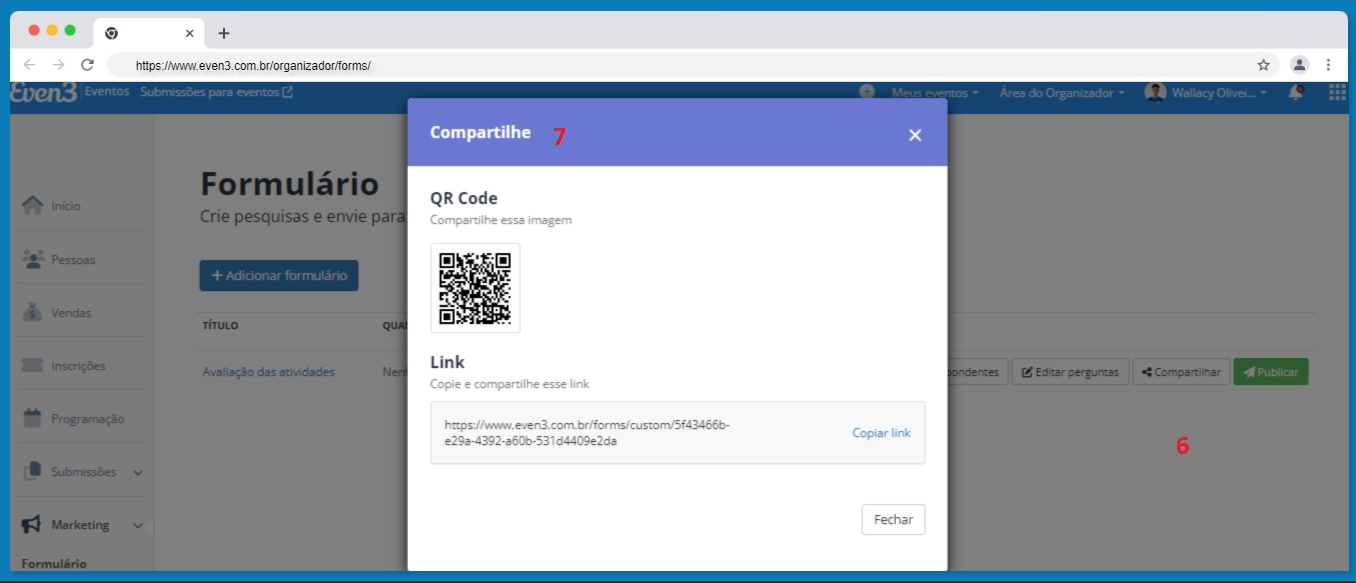Click the Marketing megaphone icon
The image size is (1356, 583).
coord(32,524)
